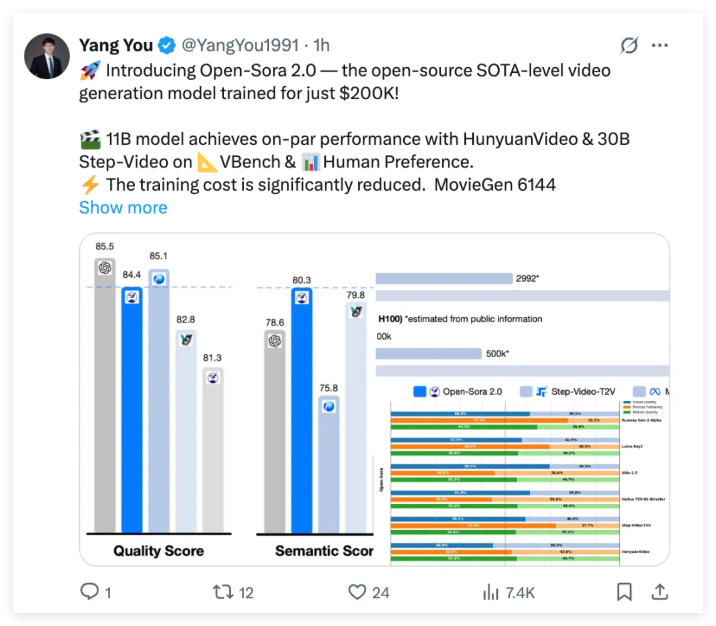
Task: Click the repost icon
Action: [222, 592]
